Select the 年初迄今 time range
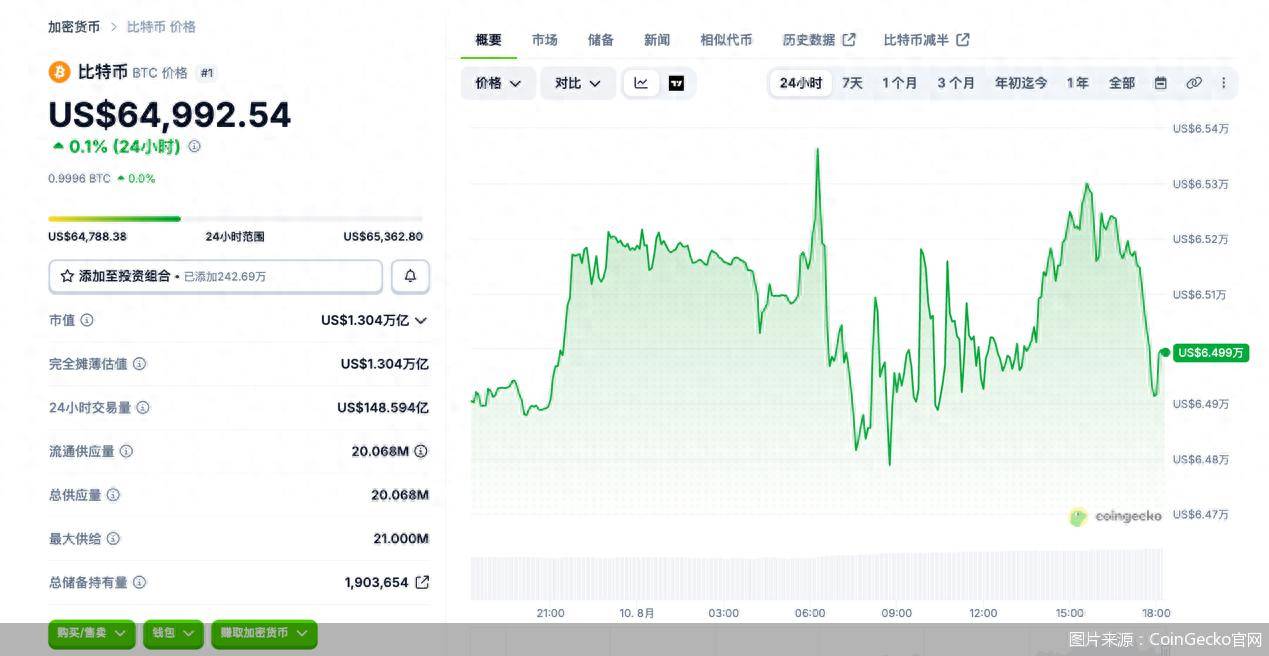The image size is (1269, 656). [x=1021, y=83]
